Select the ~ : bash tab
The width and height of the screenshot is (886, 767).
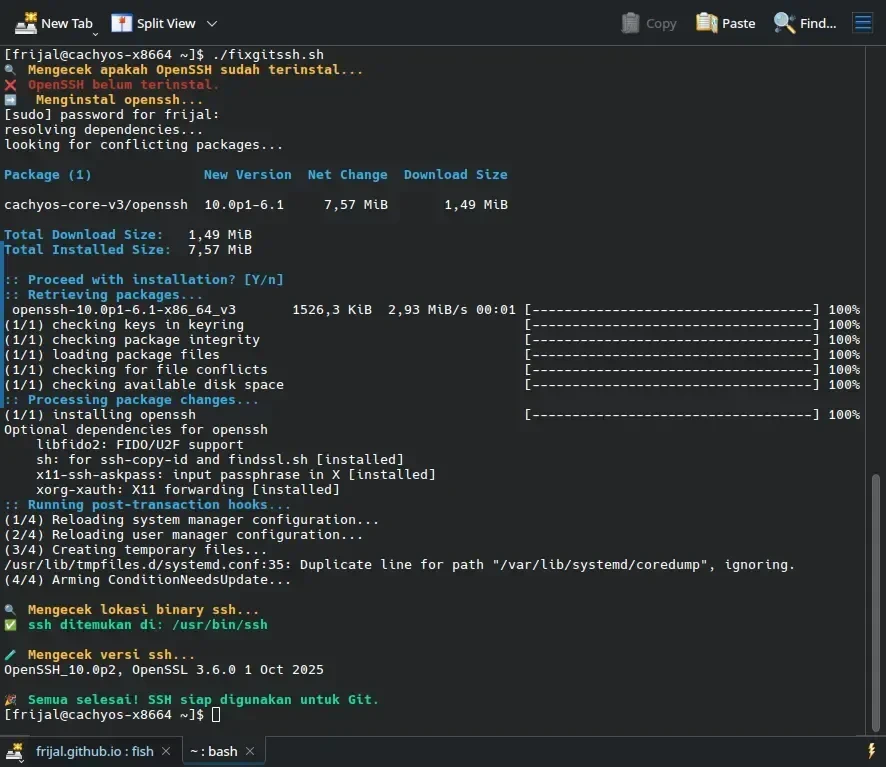click(x=214, y=751)
